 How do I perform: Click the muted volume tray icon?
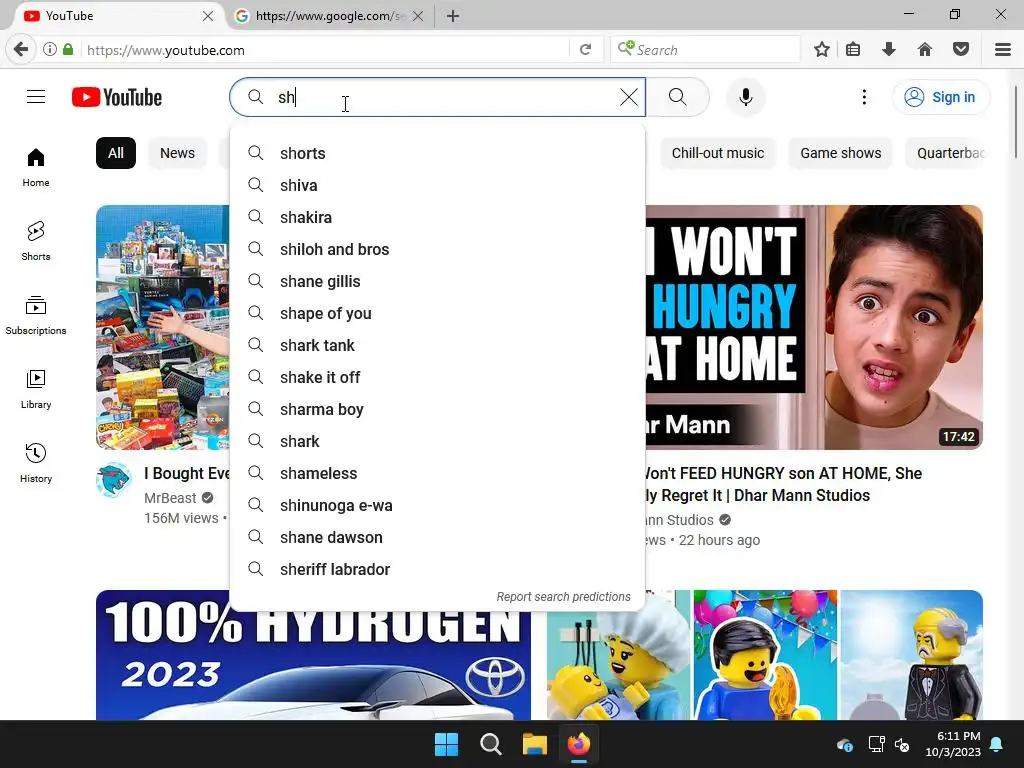click(902, 744)
